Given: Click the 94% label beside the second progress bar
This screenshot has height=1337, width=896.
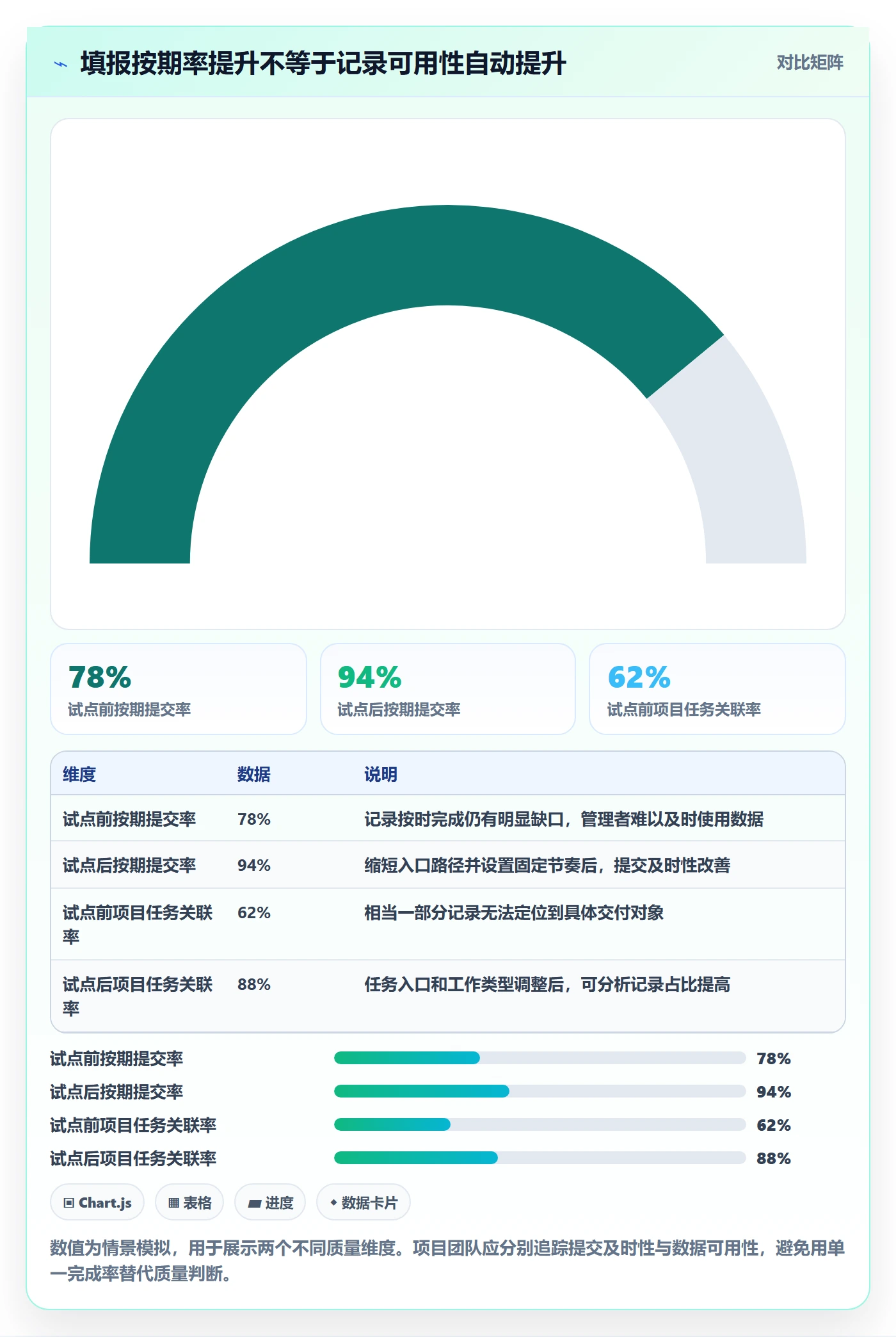Looking at the screenshot, I should click(x=774, y=1092).
